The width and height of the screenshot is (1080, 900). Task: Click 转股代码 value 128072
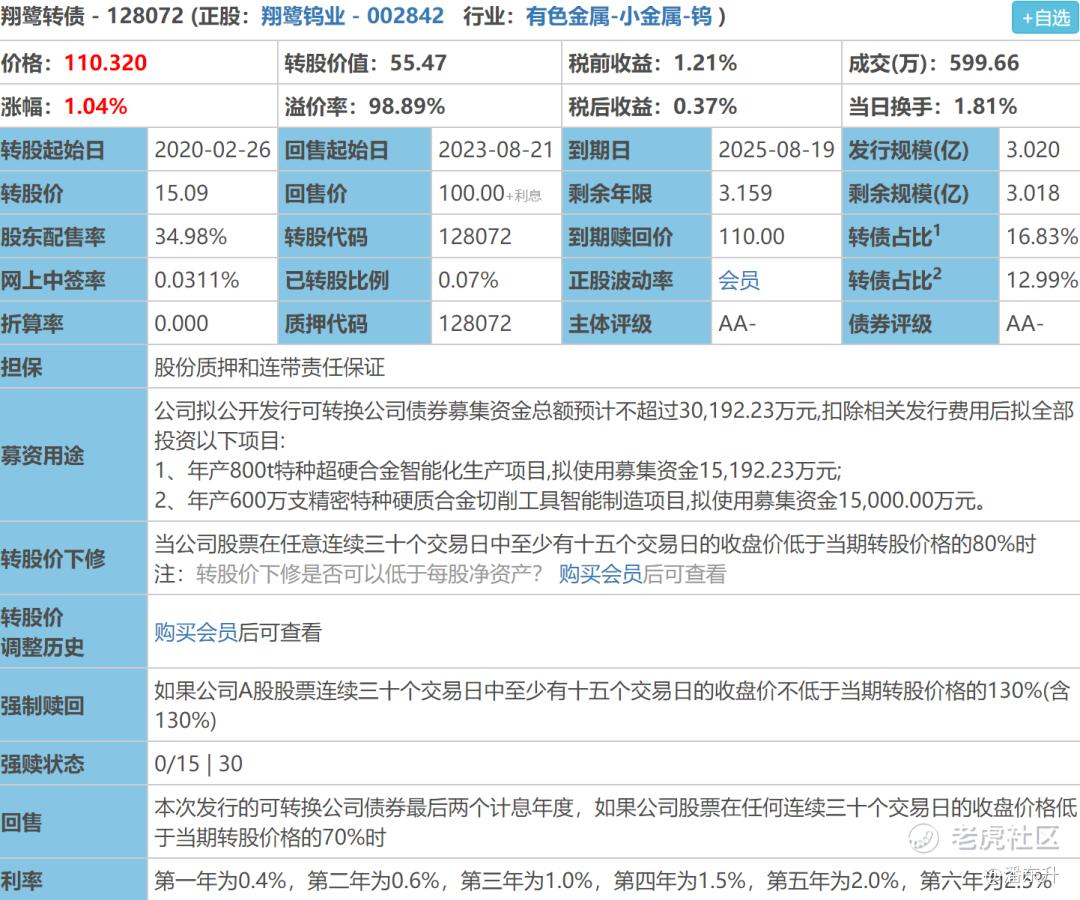click(x=475, y=236)
